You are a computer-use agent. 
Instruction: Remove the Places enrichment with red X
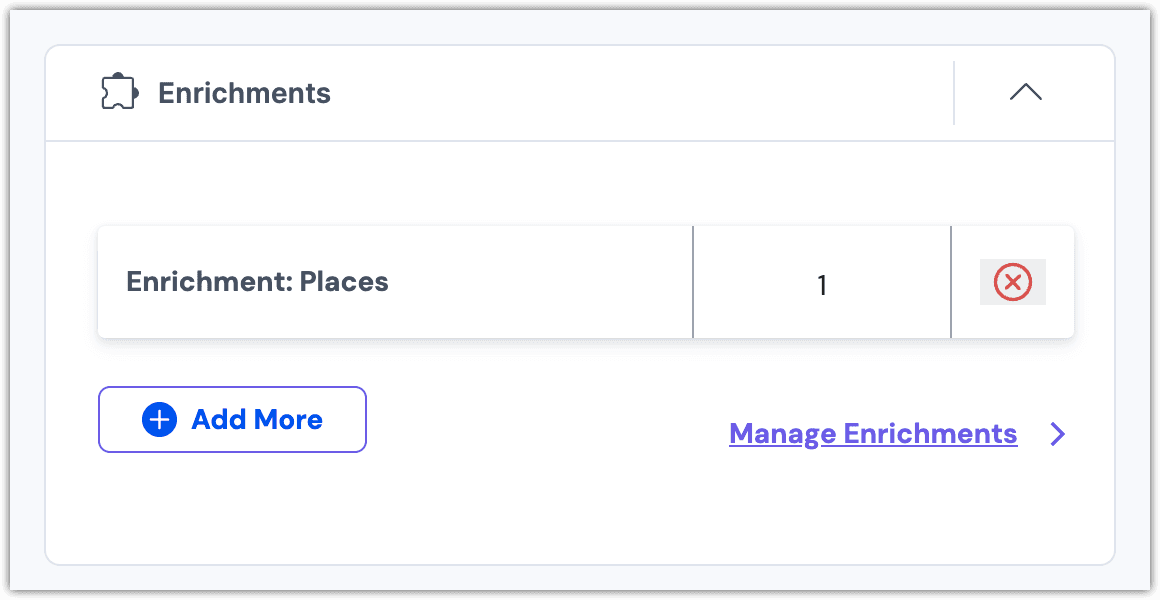coord(1013,282)
